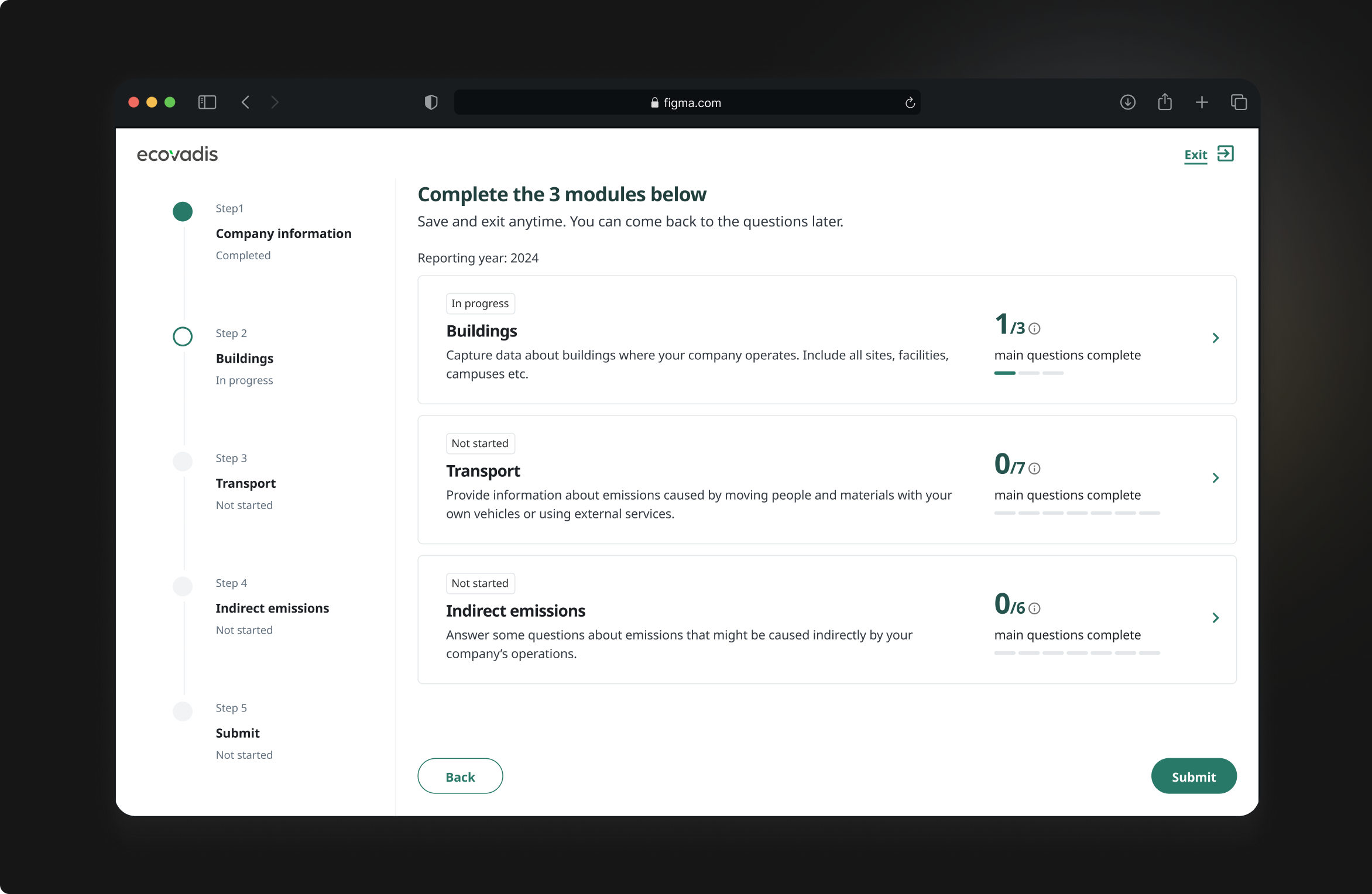The height and width of the screenshot is (894, 1372).
Task: Open Transport module using its chevron
Action: click(x=1216, y=478)
